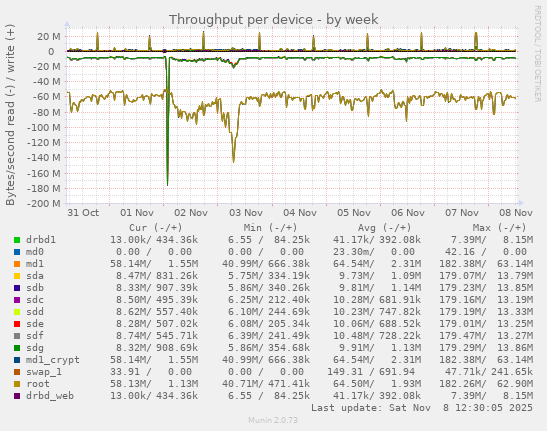Viewport: 547px width, 431px height.
Task: Click the '06 Nov' x-axis label
Action: (408, 213)
